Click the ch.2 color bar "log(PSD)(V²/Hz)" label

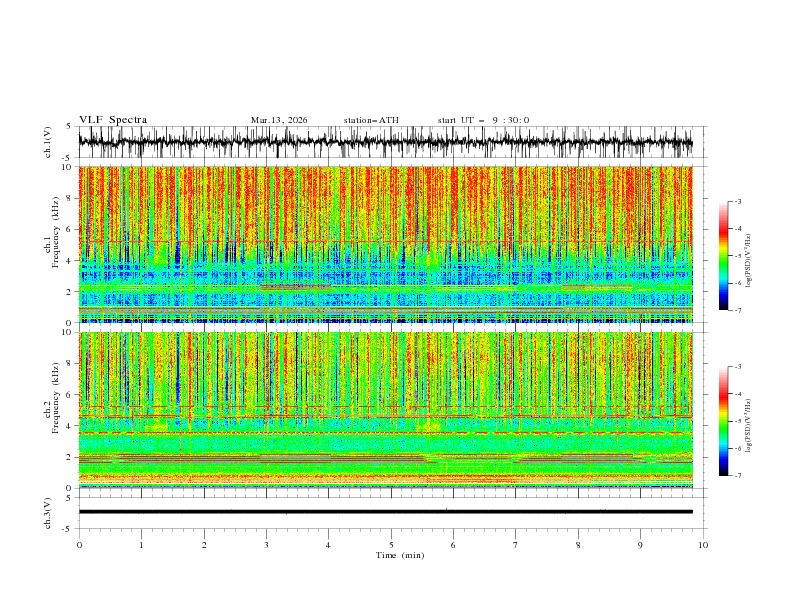(748, 426)
